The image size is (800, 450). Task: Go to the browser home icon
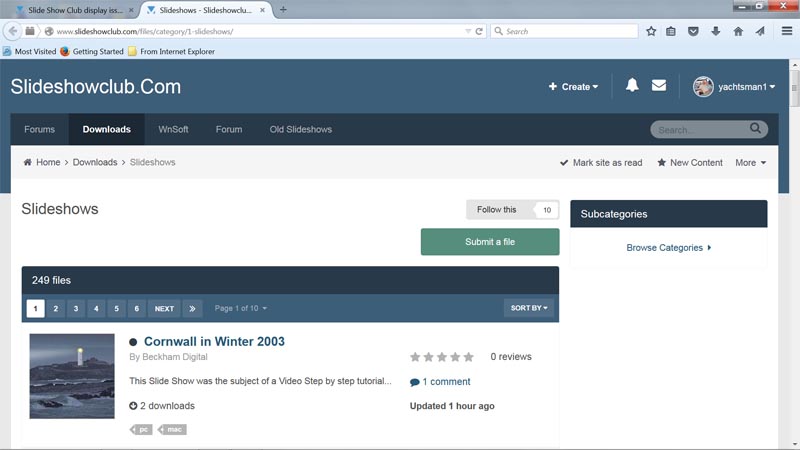(x=738, y=31)
